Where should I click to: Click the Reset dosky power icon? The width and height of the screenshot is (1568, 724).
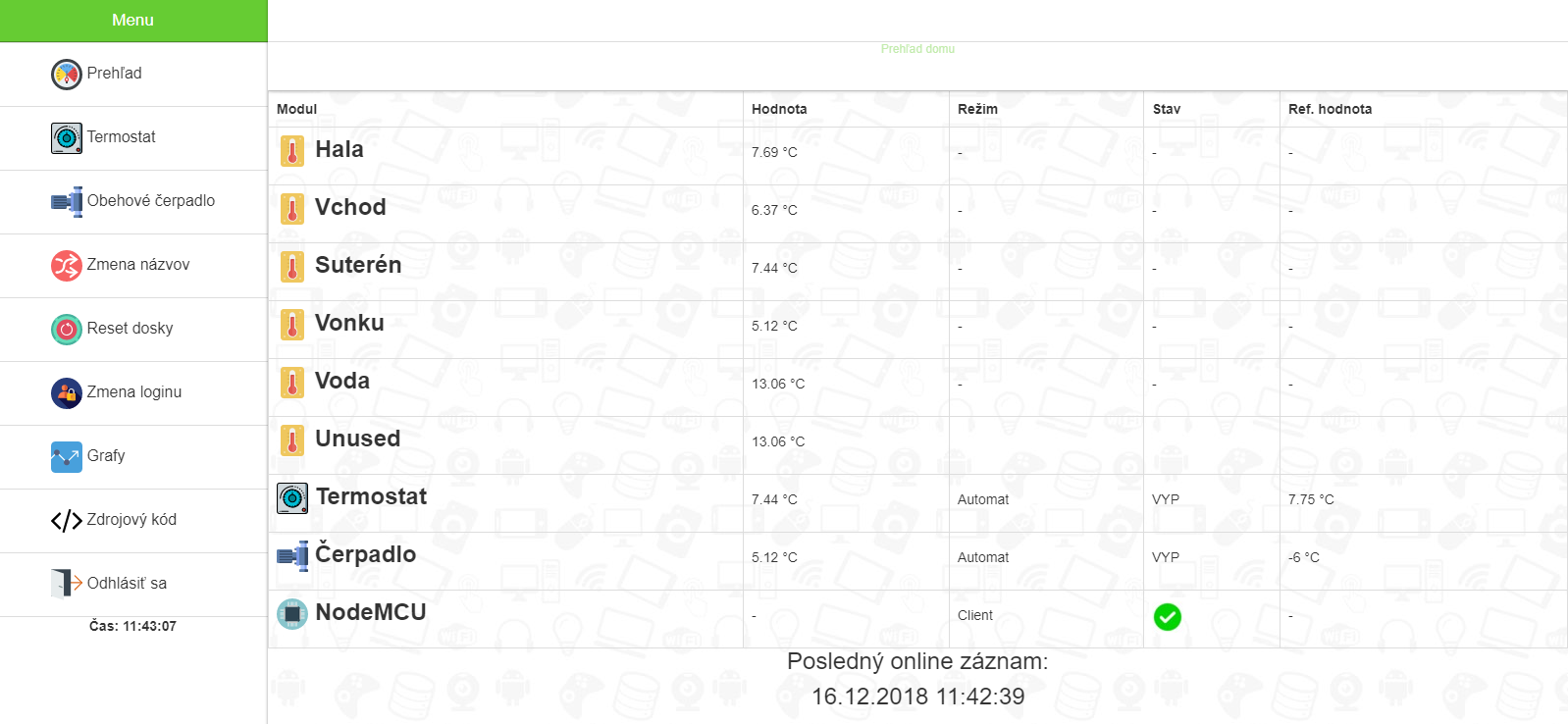coord(67,330)
